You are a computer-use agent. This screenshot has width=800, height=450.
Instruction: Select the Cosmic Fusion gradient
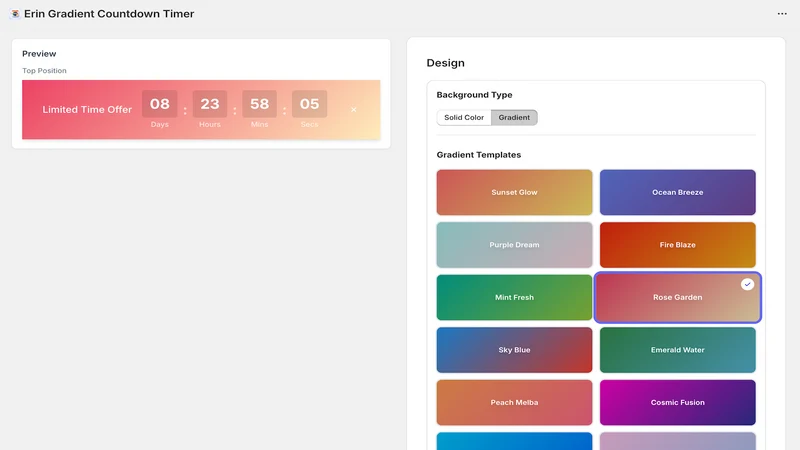(x=678, y=403)
